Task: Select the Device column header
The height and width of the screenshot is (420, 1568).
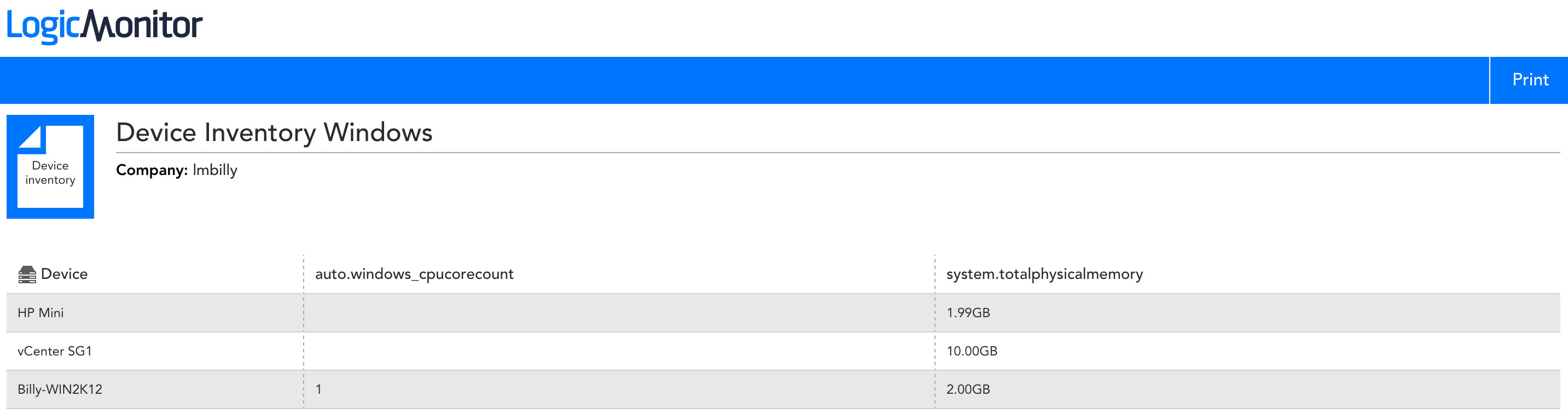Action: pos(64,274)
